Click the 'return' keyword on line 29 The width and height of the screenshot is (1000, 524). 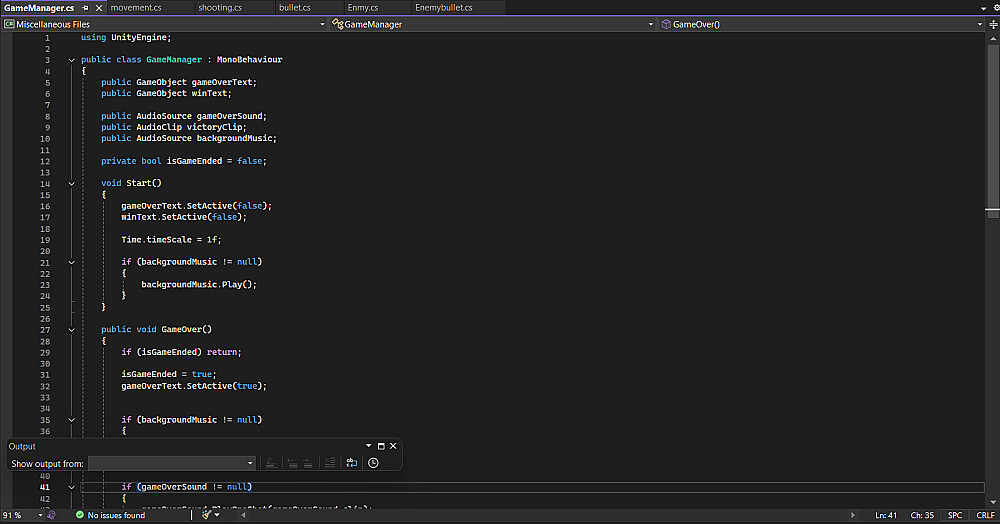tap(222, 352)
